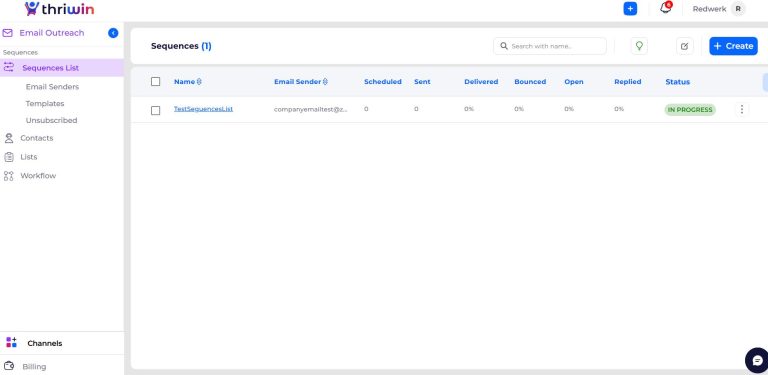Viewport: 768px width, 375px height.
Task: Sort by Email Sender column
Action: pyautogui.click(x=301, y=82)
